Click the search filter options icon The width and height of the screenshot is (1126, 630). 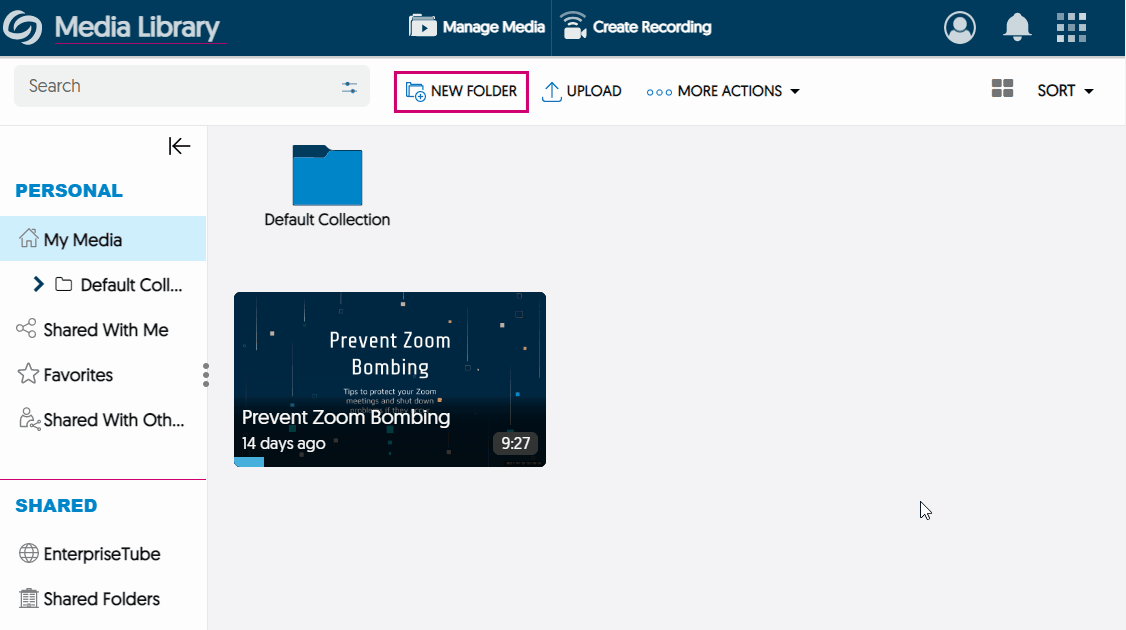coord(349,87)
